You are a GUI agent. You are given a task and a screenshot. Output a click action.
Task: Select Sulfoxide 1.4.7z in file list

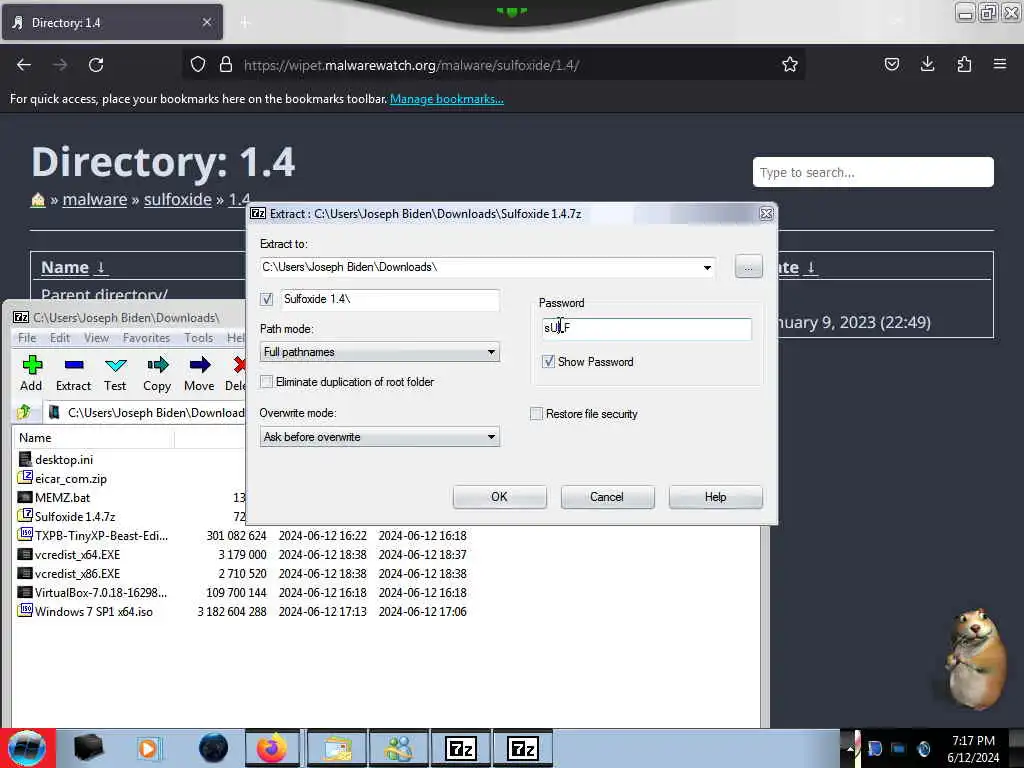[75, 517]
